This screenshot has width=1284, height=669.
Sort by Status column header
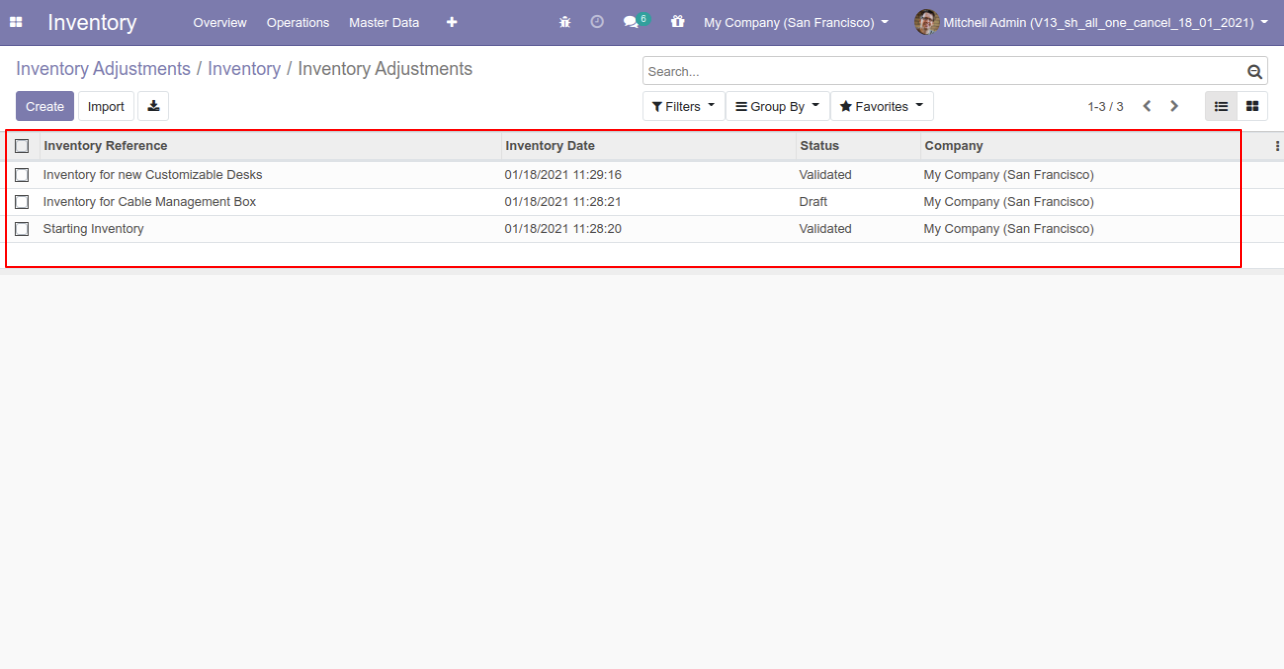pos(858,146)
